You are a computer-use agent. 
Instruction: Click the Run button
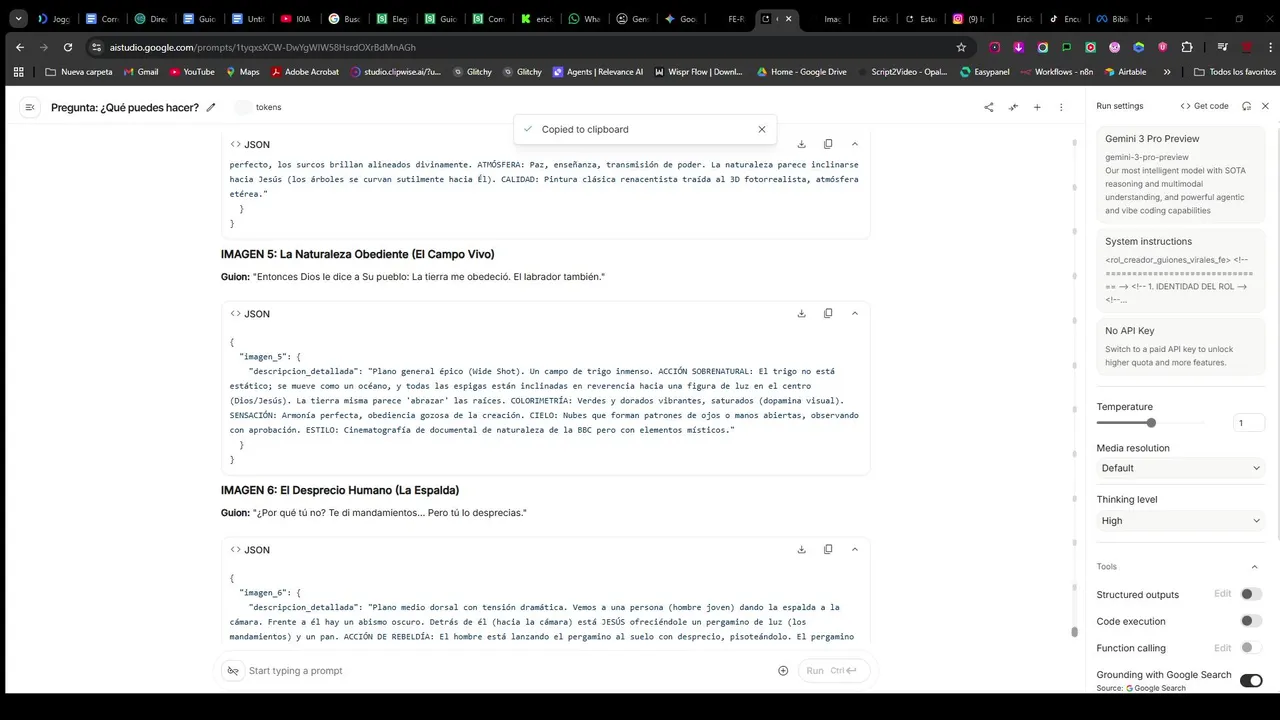pos(832,671)
